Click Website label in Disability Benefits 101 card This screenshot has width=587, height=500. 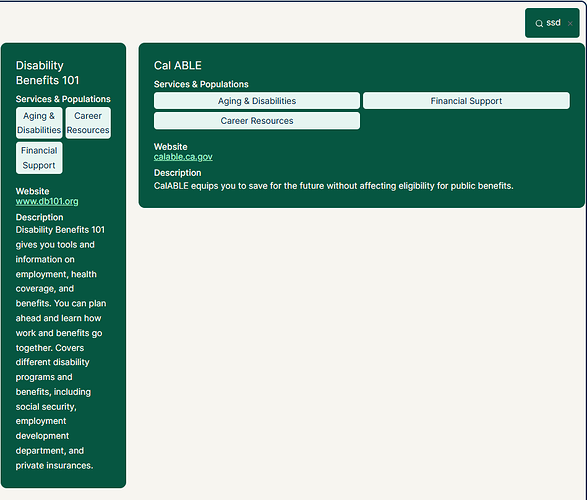point(33,191)
